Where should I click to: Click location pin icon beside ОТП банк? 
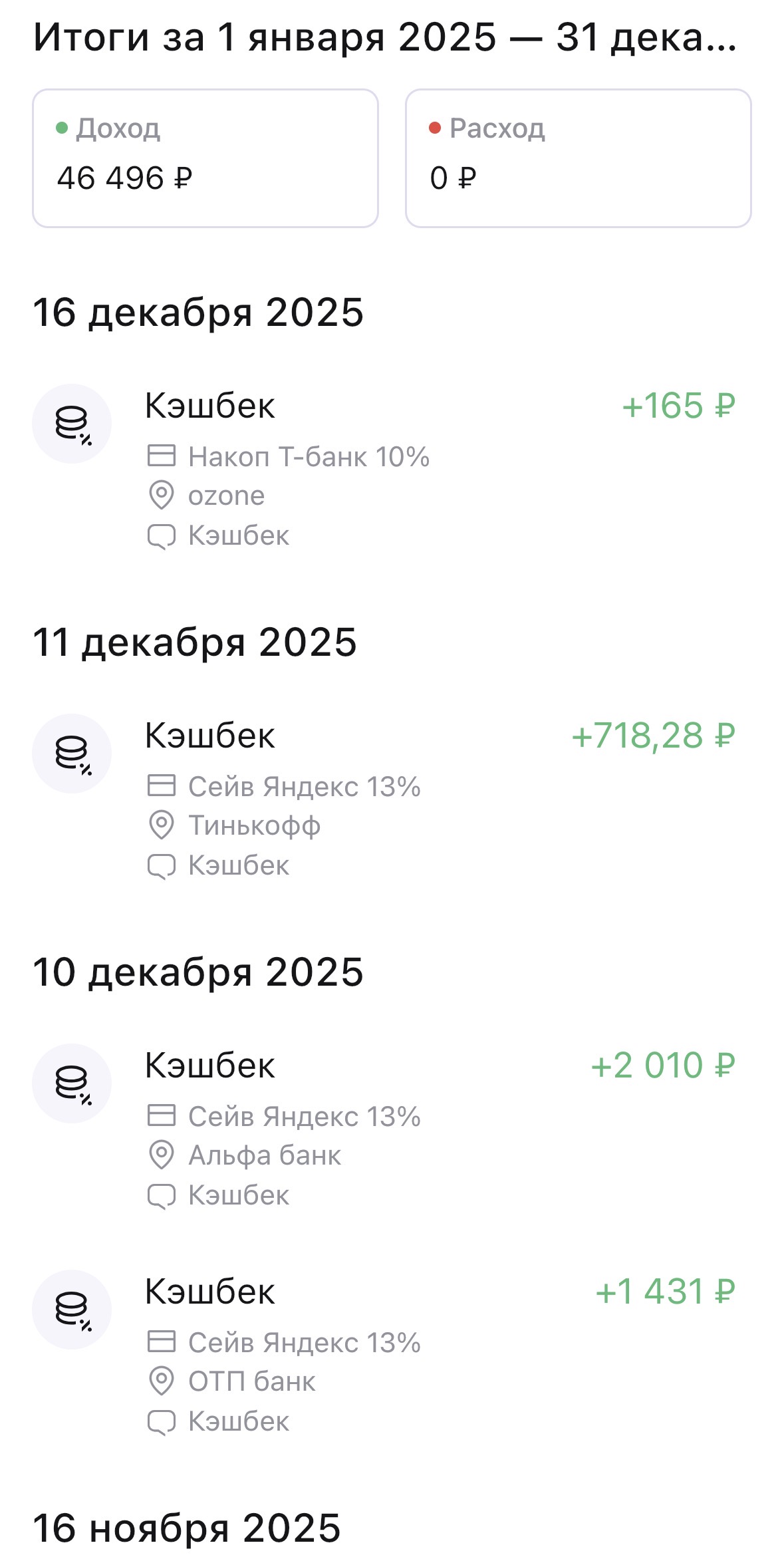[161, 1381]
